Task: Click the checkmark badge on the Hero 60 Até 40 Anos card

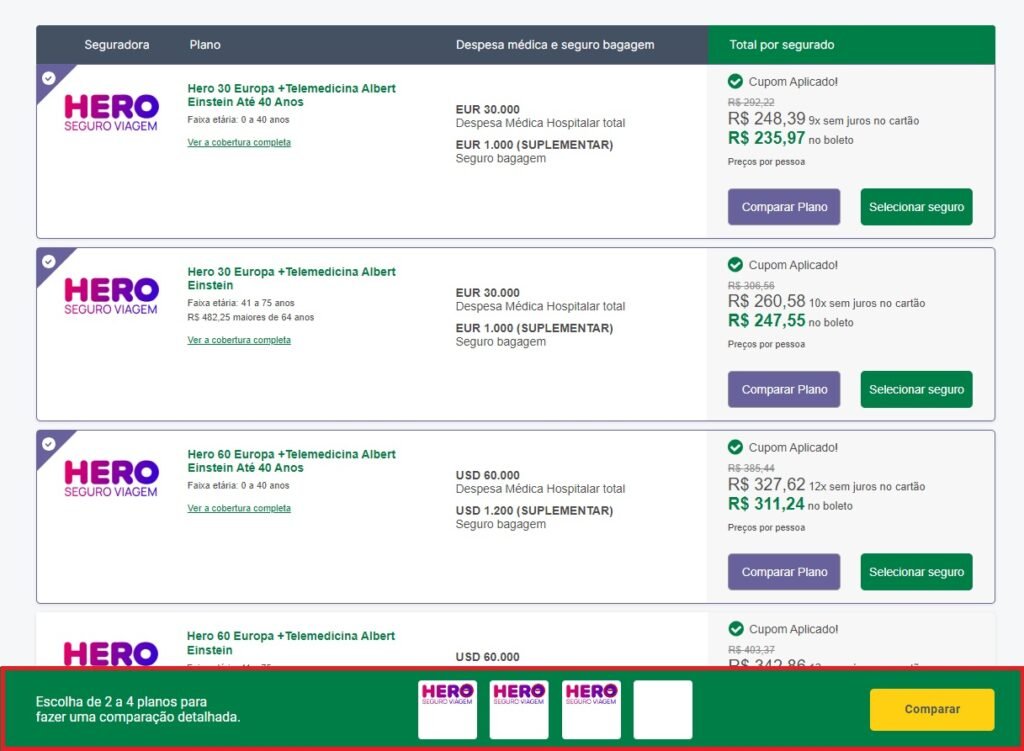Action: point(48,444)
